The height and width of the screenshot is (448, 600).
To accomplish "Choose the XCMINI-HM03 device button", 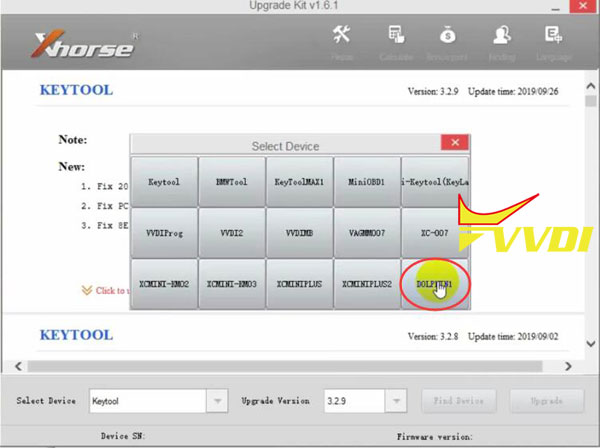I will (232, 284).
